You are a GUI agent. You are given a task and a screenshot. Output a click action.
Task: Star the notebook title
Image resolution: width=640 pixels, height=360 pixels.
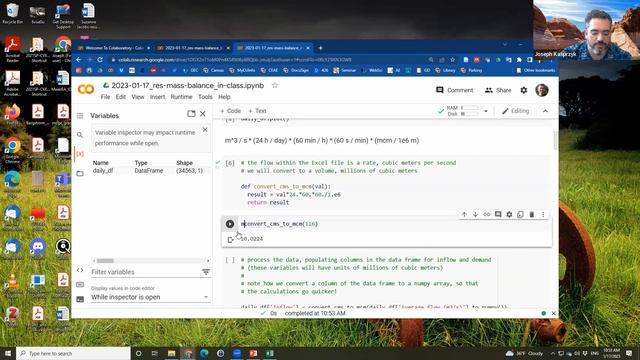(275, 85)
